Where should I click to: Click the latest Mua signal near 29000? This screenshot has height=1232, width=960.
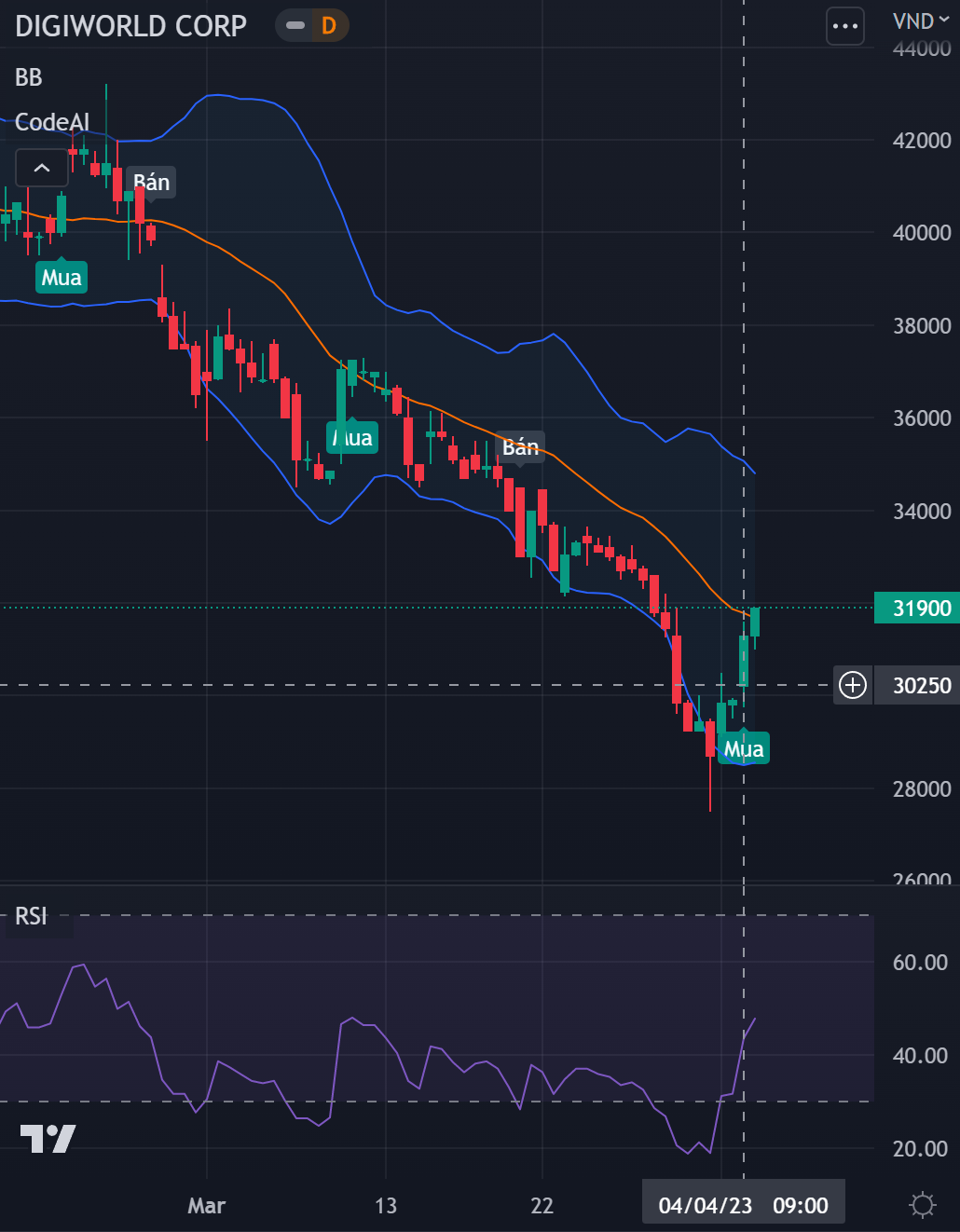click(744, 748)
